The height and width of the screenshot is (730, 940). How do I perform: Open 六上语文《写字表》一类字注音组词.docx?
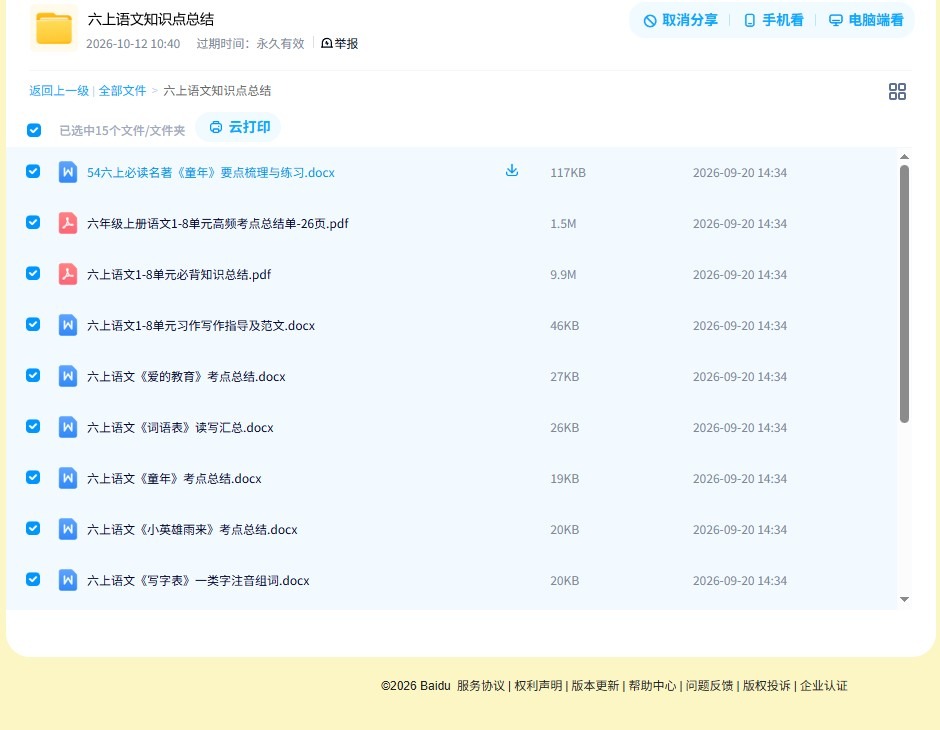coord(198,580)
